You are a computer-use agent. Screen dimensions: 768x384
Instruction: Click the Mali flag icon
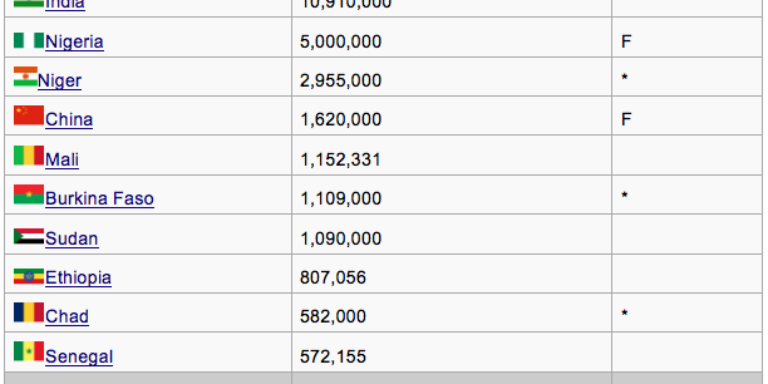click(x=29, y=155)
